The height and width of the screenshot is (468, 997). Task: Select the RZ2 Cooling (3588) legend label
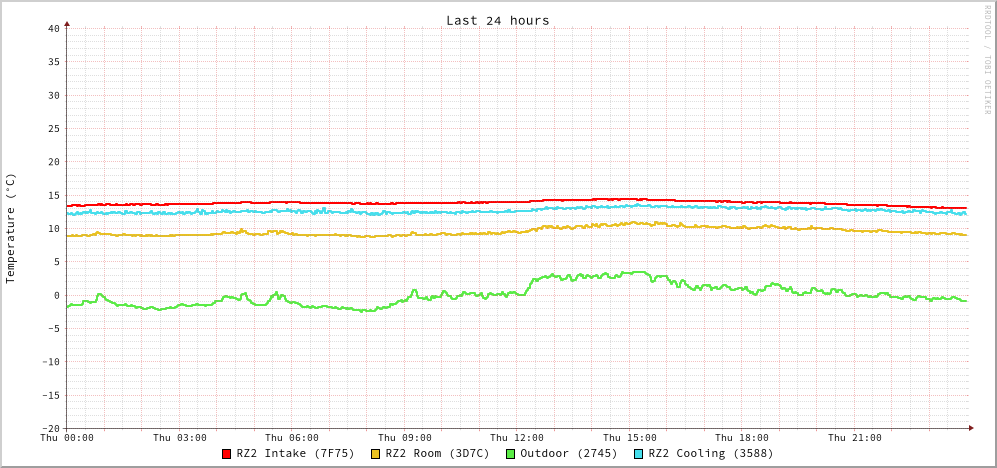[x=710, y=454]
